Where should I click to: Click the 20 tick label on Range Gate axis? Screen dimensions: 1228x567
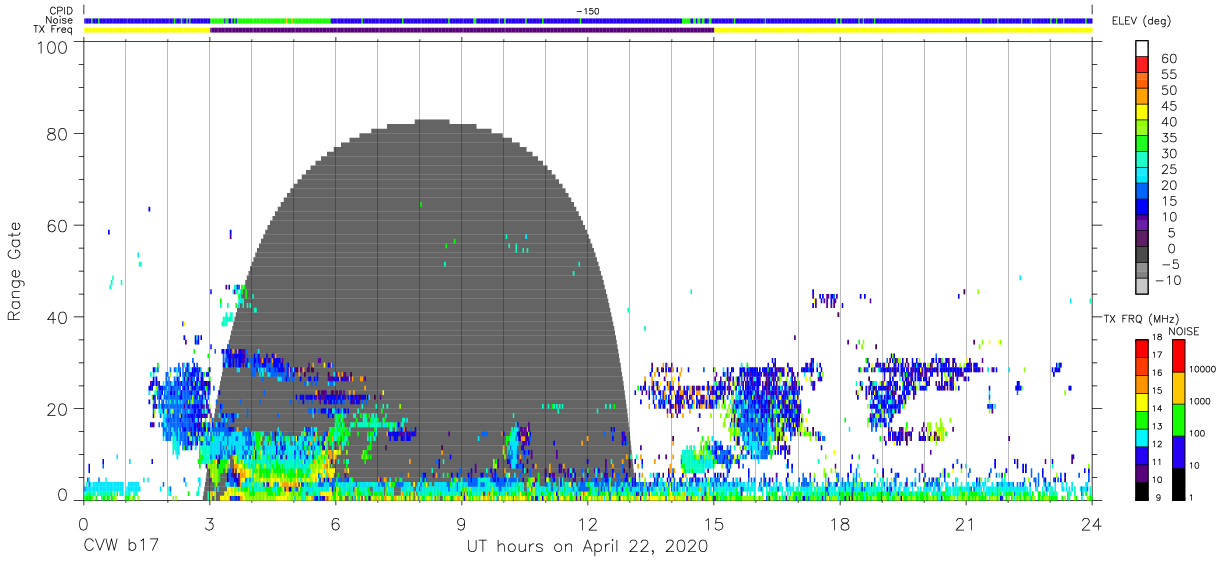point(56,409)
